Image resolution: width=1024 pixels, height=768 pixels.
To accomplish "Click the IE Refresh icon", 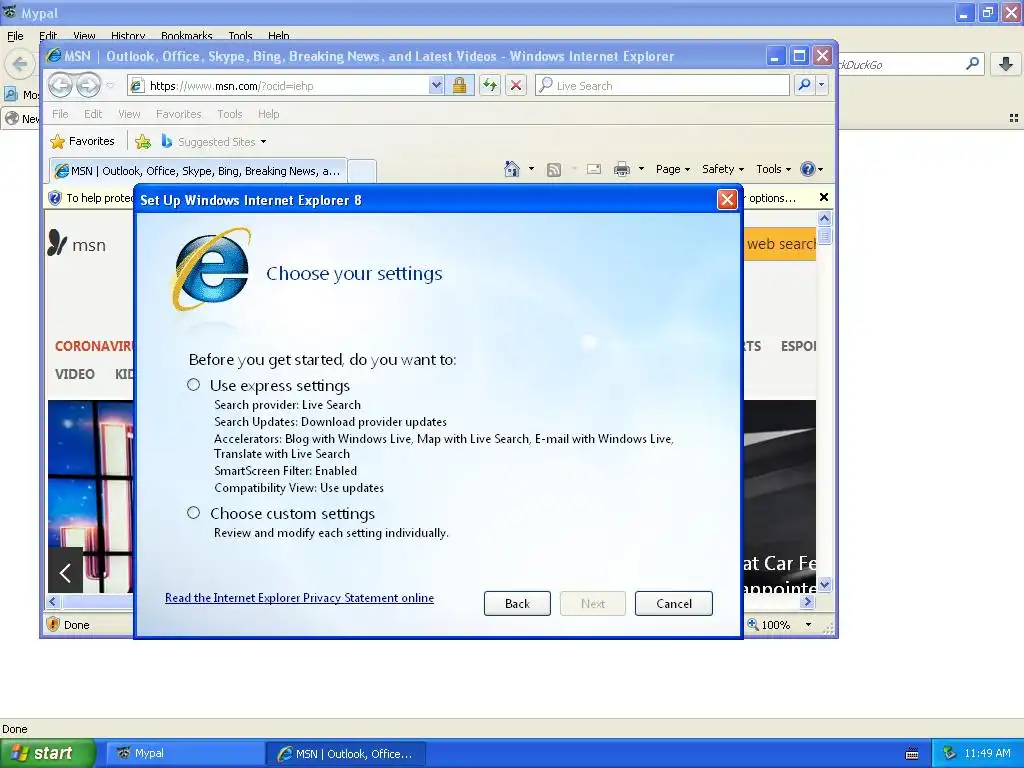I will (490, 86).
